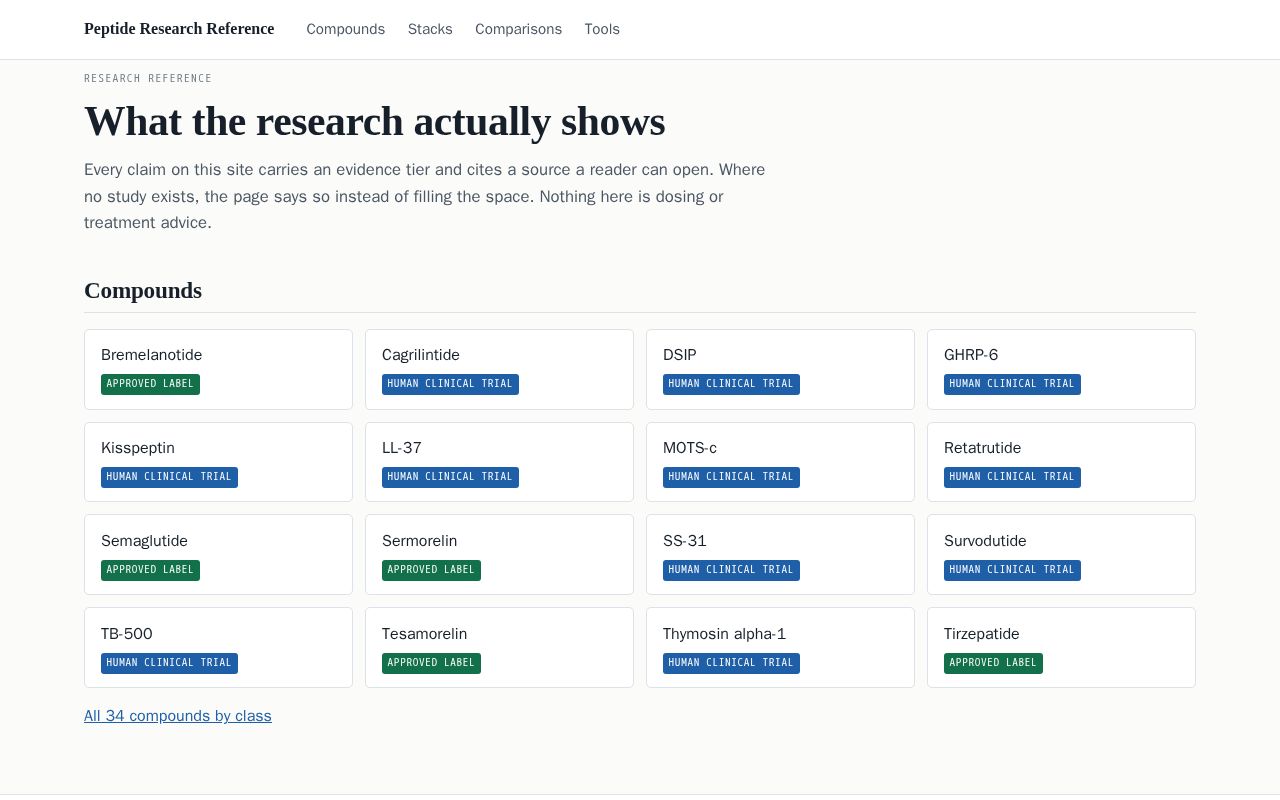Click the 'What the research actually shows' heading

click(x=374, y=121)
